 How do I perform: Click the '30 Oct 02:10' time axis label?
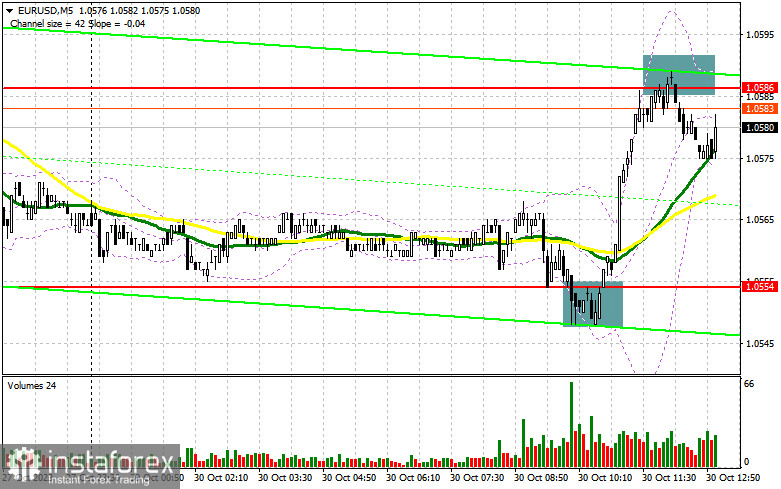tap(221, 478)
